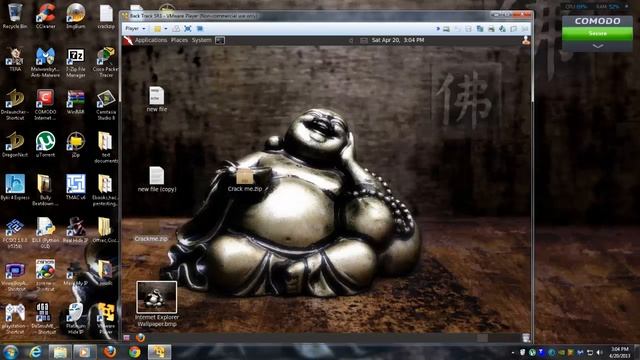640x360 pixels.
Task: Open Camtasia Studio 8
Action: [x=106, y=105]
